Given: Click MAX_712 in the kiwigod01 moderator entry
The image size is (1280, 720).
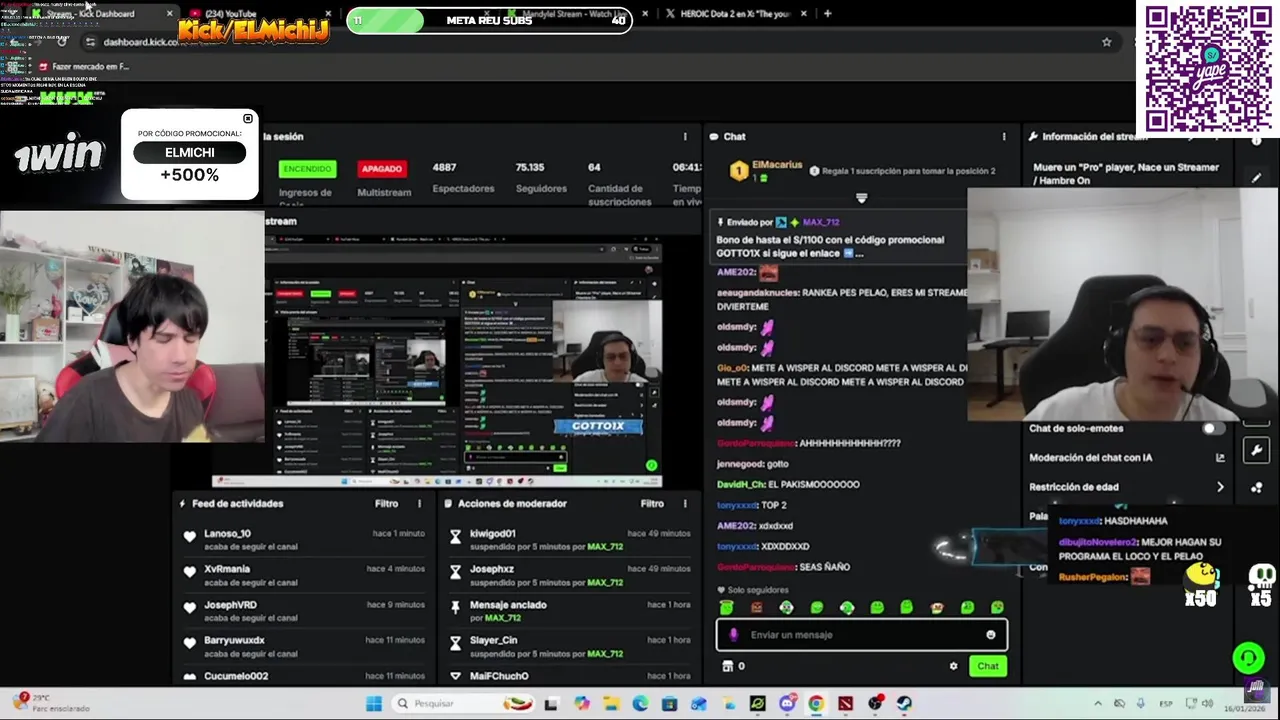Looking at the screenshot, I should coord(605,547).
